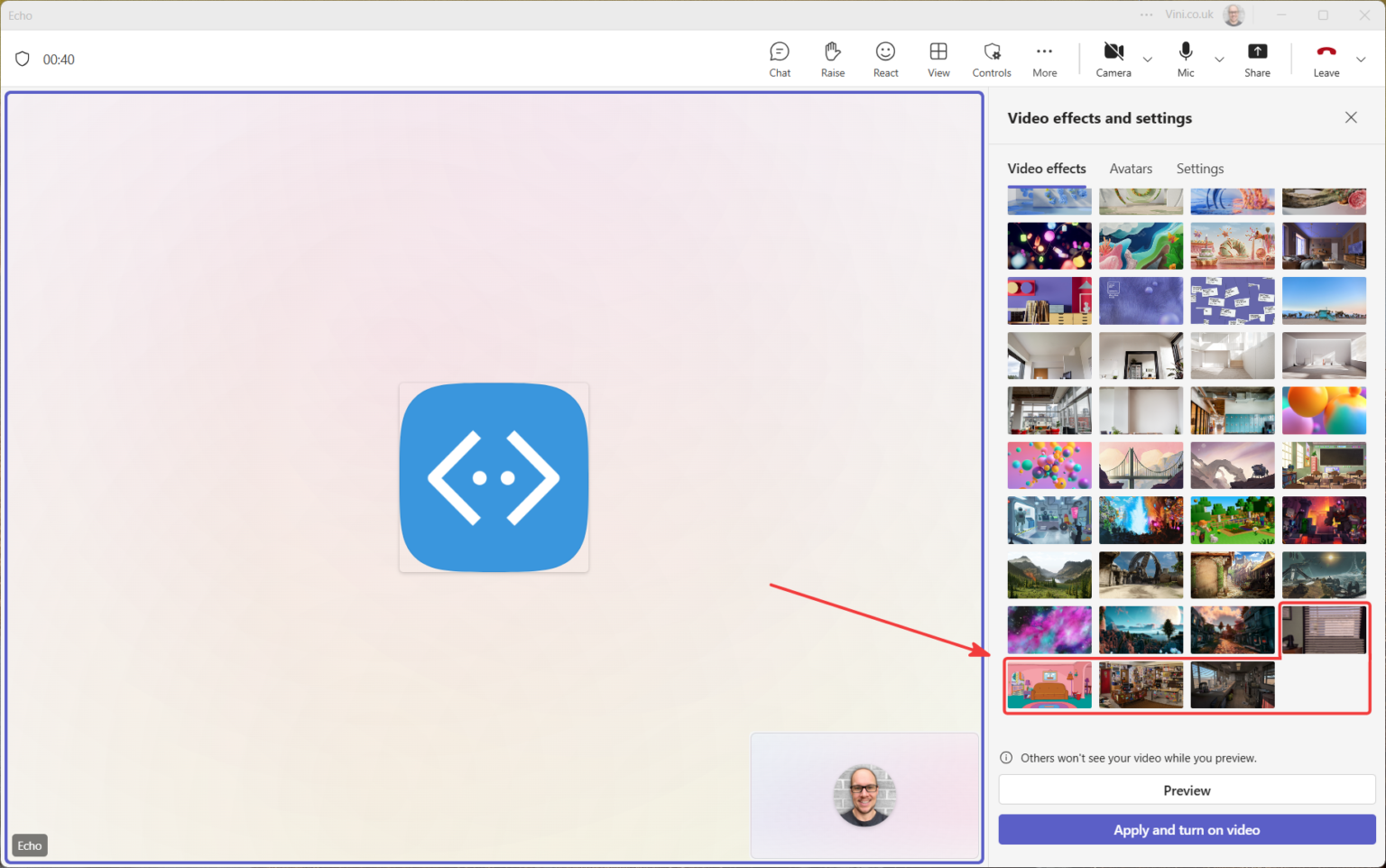This screenshot has height=868, width=1386.
Task: Expand the Mic options chevron
Action: pos(1219,60)
